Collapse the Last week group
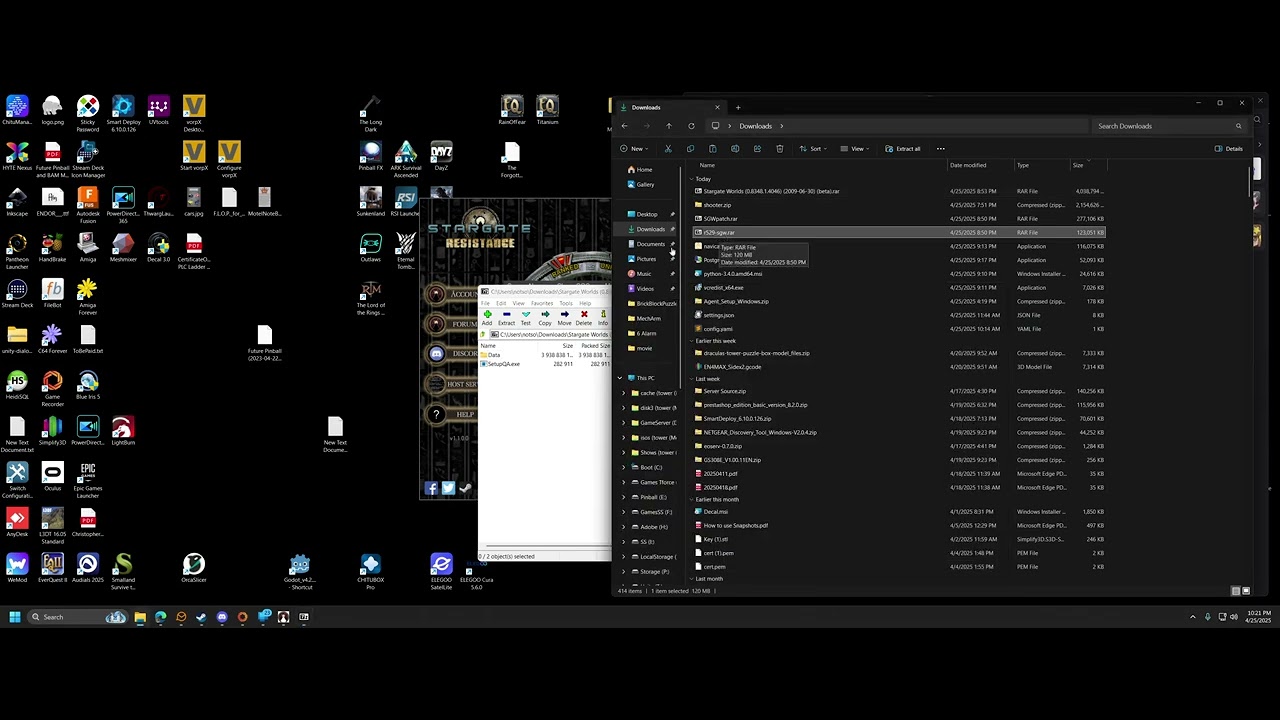 click(692, 379)
